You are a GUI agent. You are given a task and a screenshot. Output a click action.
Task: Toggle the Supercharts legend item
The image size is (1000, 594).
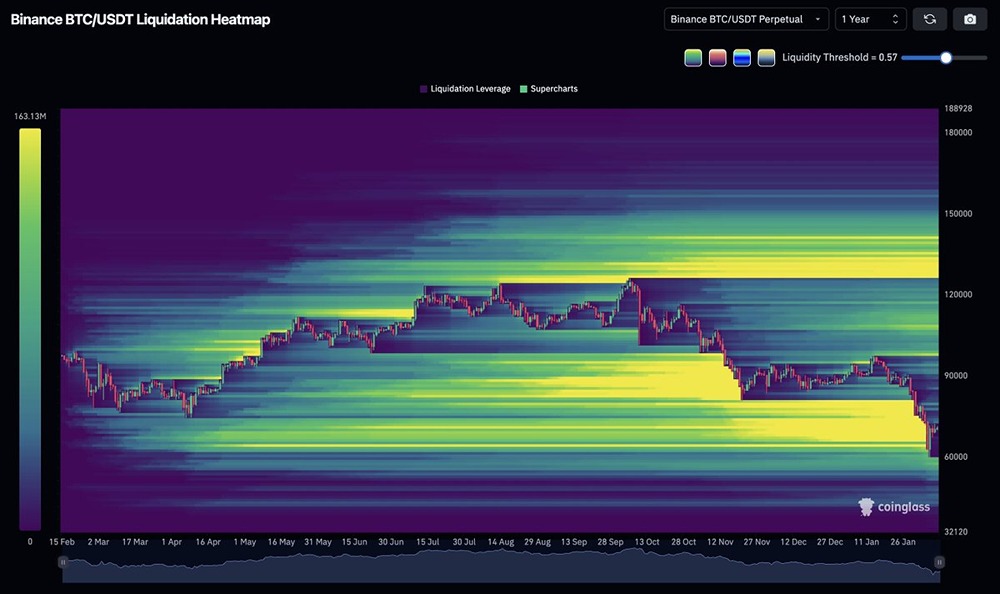click(x=548, y=89)
